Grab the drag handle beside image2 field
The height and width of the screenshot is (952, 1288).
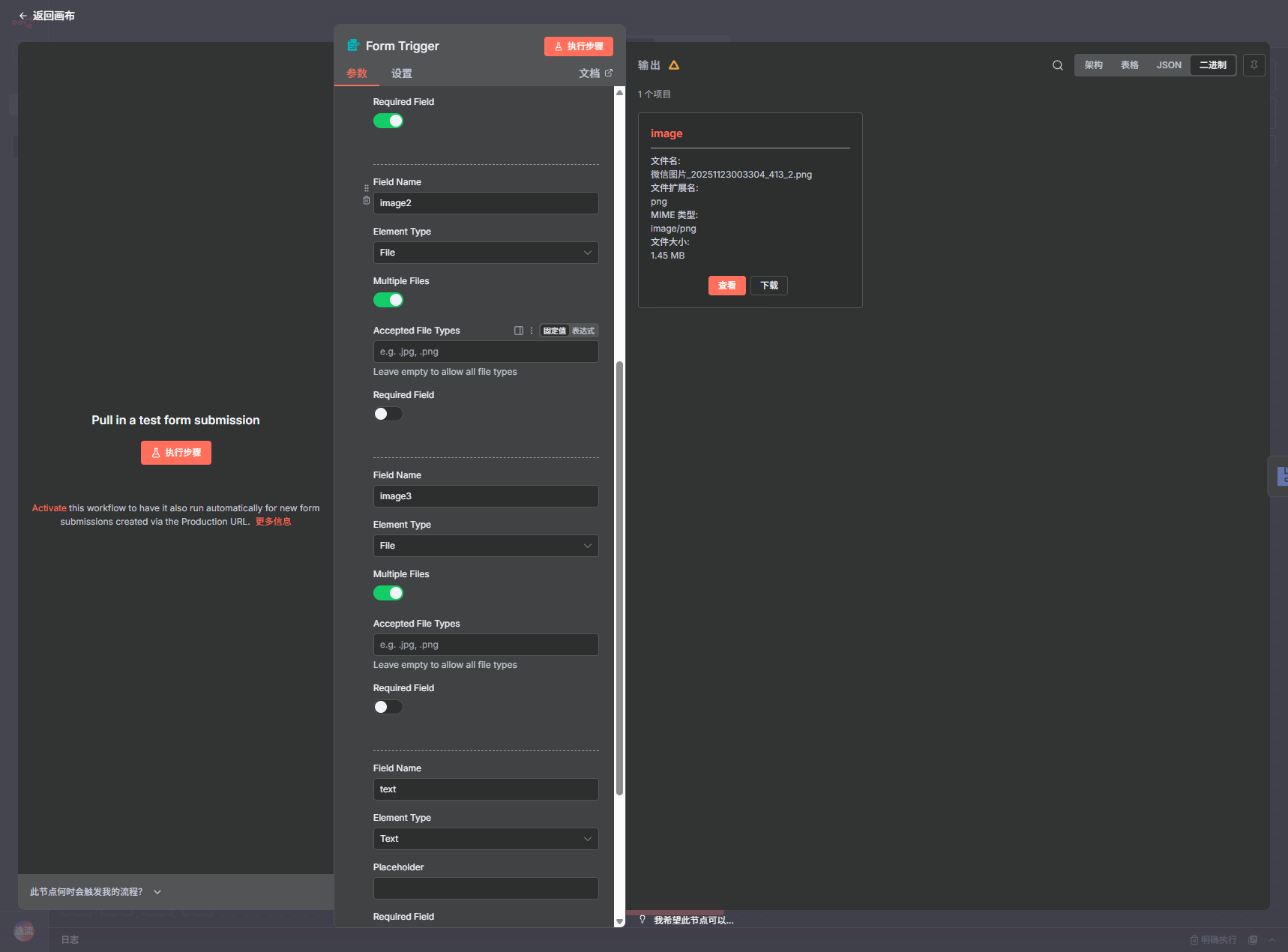pyautogui.click(x=367, y=188)
